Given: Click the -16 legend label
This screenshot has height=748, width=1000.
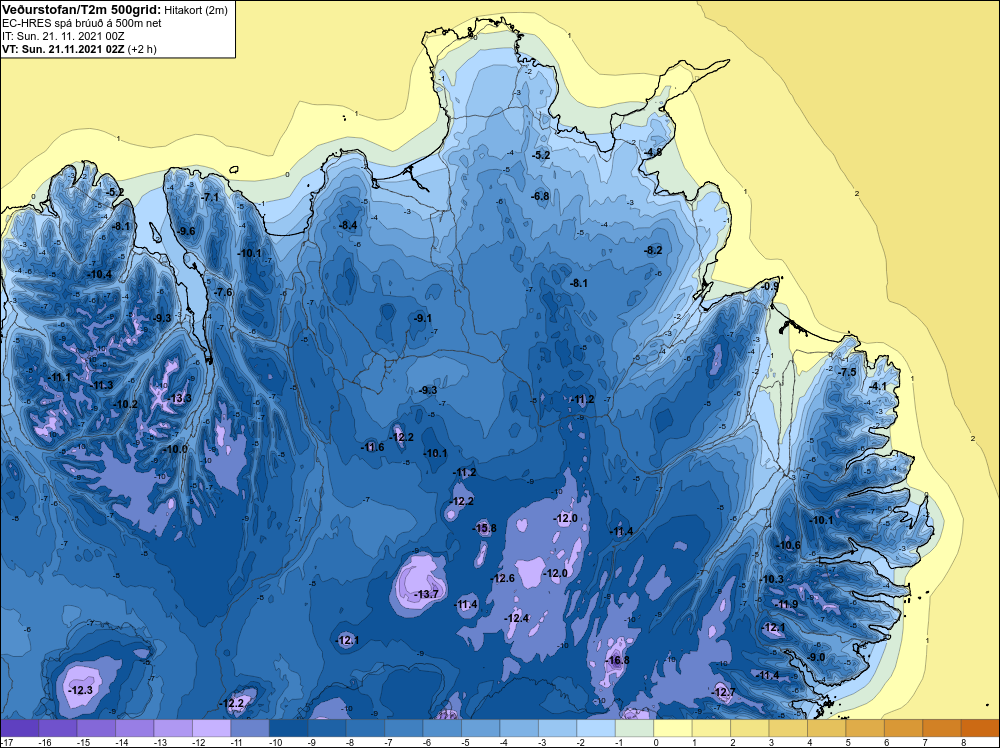Looking at the screenshot, I should (44, 742).
